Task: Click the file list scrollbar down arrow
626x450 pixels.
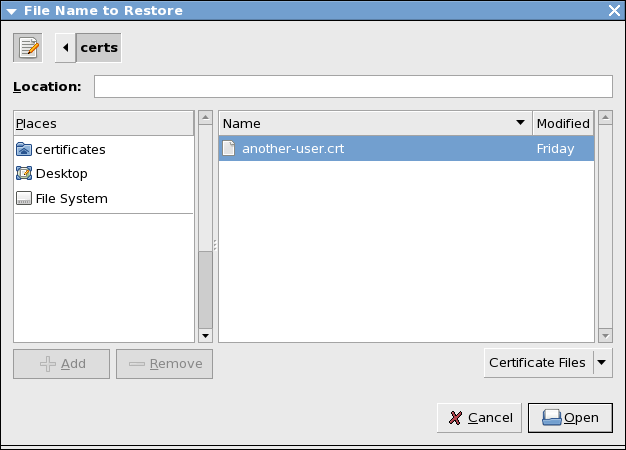Action: click(606, 336)
